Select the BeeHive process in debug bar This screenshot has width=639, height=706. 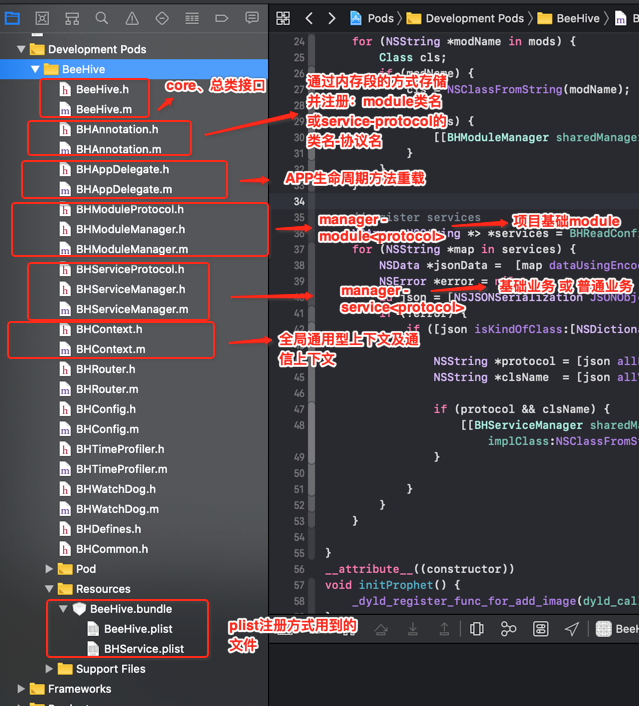tap(617, 629)
